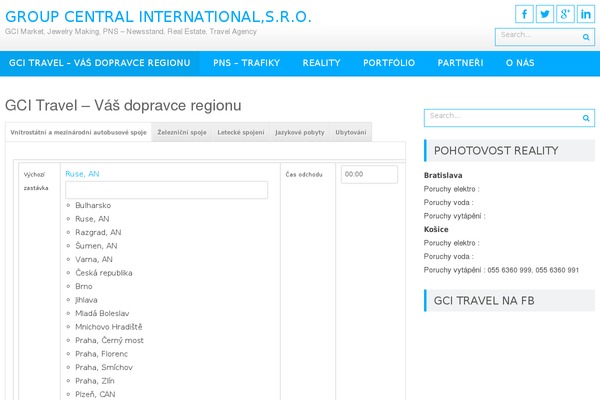Go to Group Central International site title
The height and width of the screenshot is (400, 600).
point(158,17)
